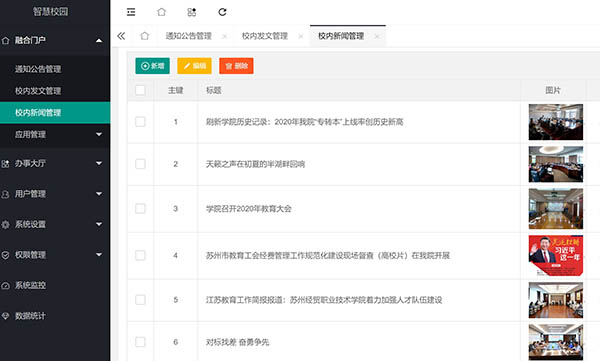Check the checkbox for row 4
600x361 pixels.
point(140,255)
